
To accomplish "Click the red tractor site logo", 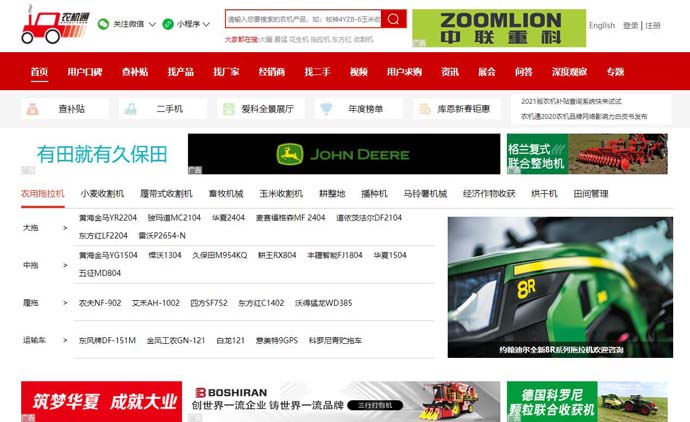I will (x=55, y=25).
